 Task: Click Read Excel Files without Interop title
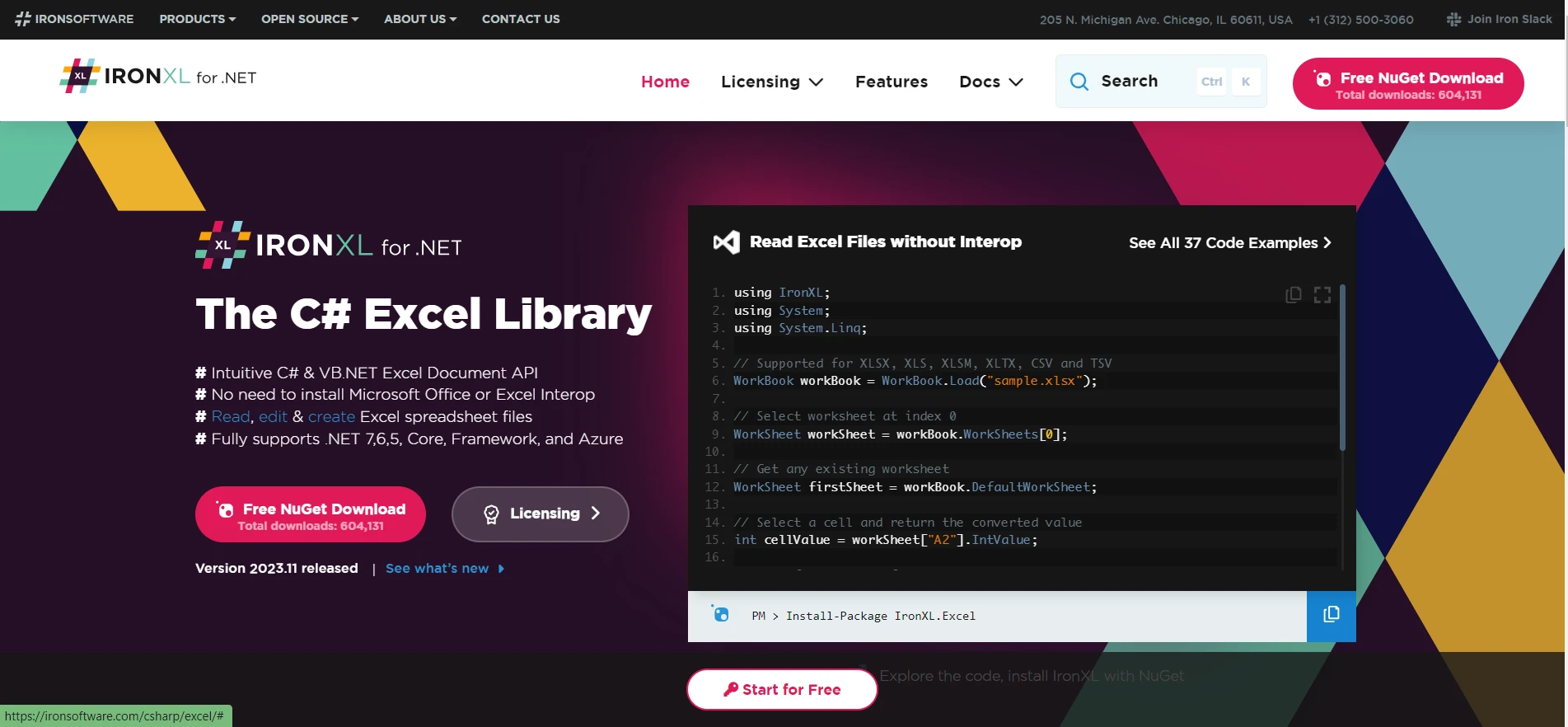[x=885, y=242]
